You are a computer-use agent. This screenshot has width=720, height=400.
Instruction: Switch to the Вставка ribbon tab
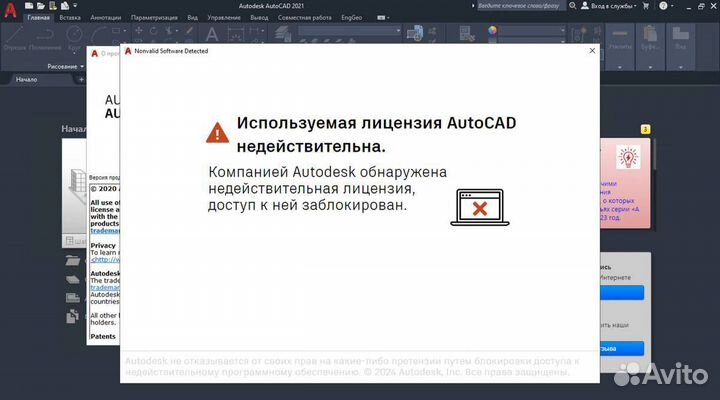point(70,18)
